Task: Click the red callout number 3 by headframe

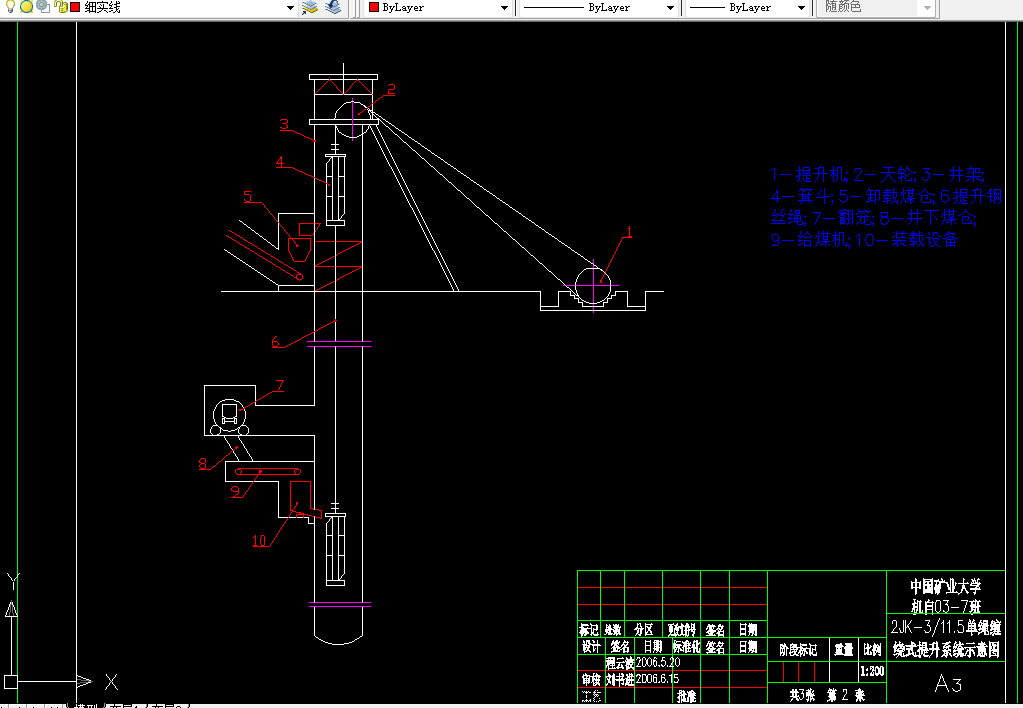Action: [284, 124]
